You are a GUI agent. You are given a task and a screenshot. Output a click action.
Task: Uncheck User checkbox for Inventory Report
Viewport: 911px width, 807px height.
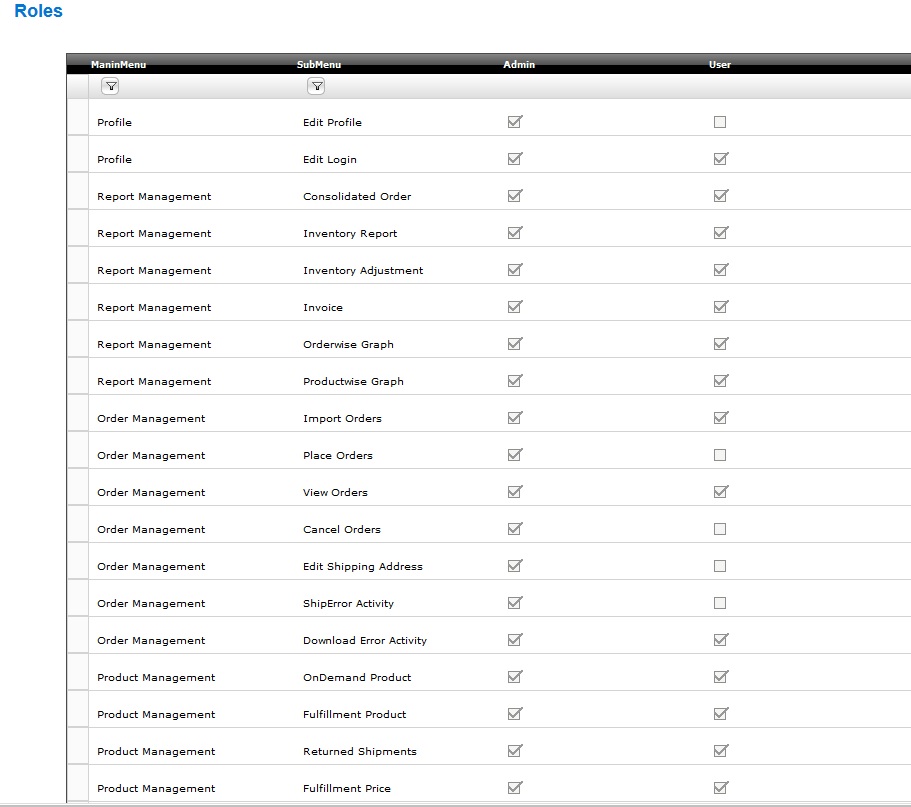[x=721, y=233]
